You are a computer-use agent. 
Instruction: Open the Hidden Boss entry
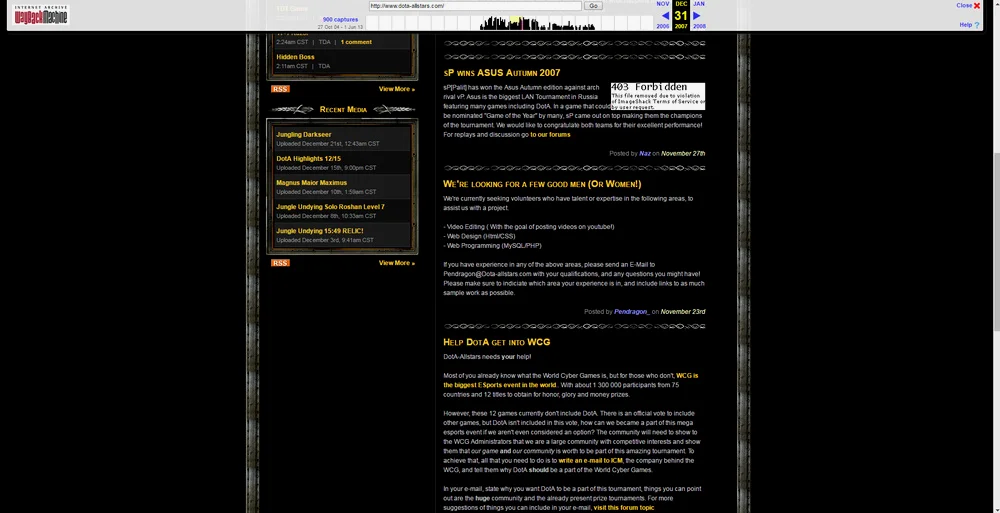(295, 57)
